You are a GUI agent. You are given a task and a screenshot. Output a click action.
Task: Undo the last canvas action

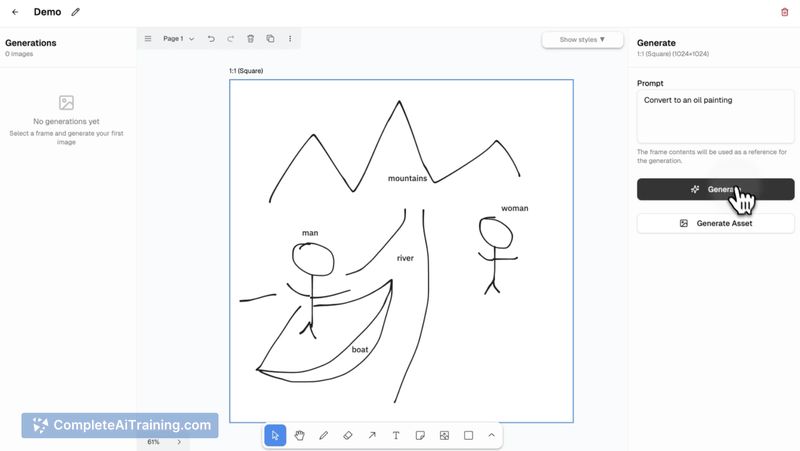click(x=211, y=39)
